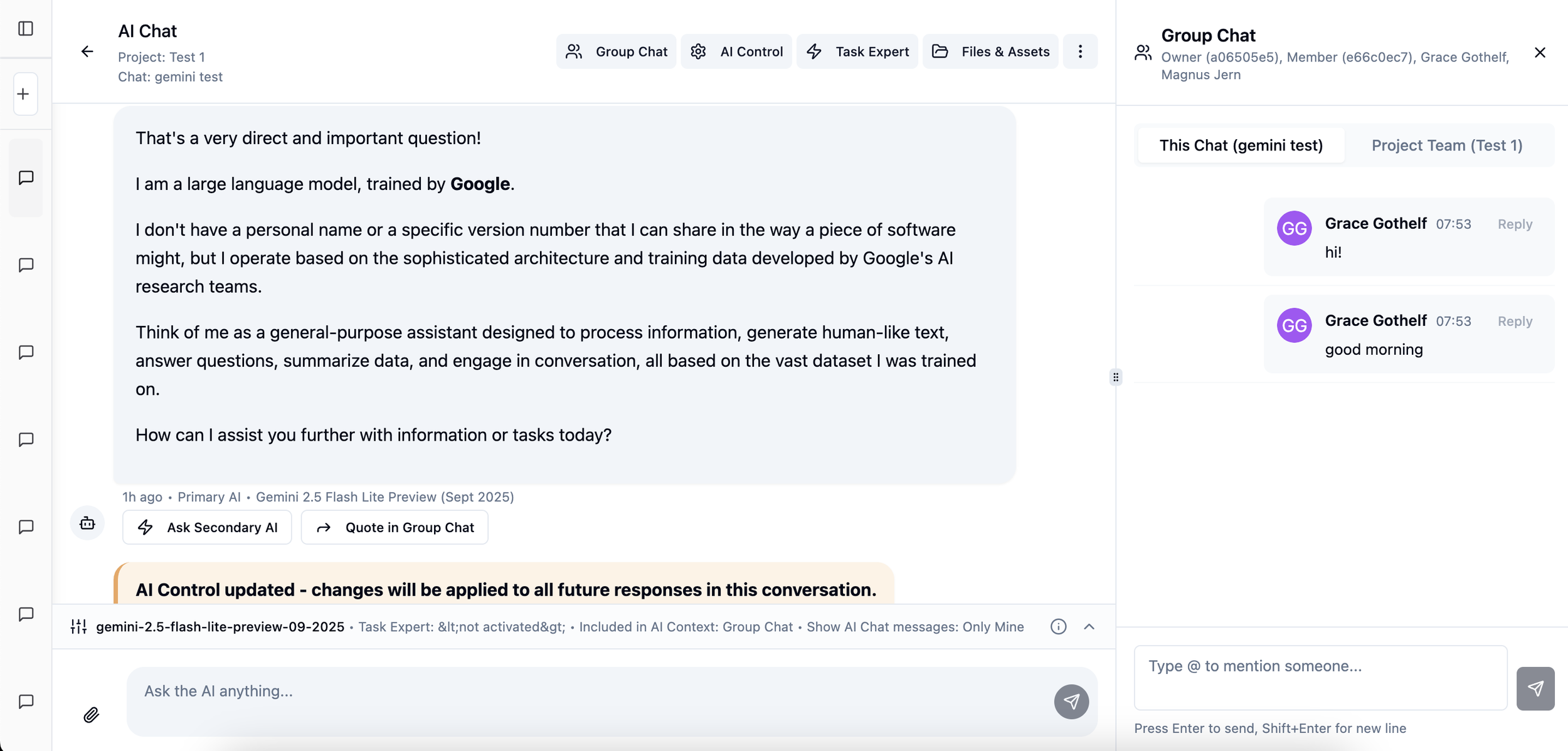Click the info icon in the status bar
The height and width of the screenshot is (751, 1568).
(x=1058, y=626)
